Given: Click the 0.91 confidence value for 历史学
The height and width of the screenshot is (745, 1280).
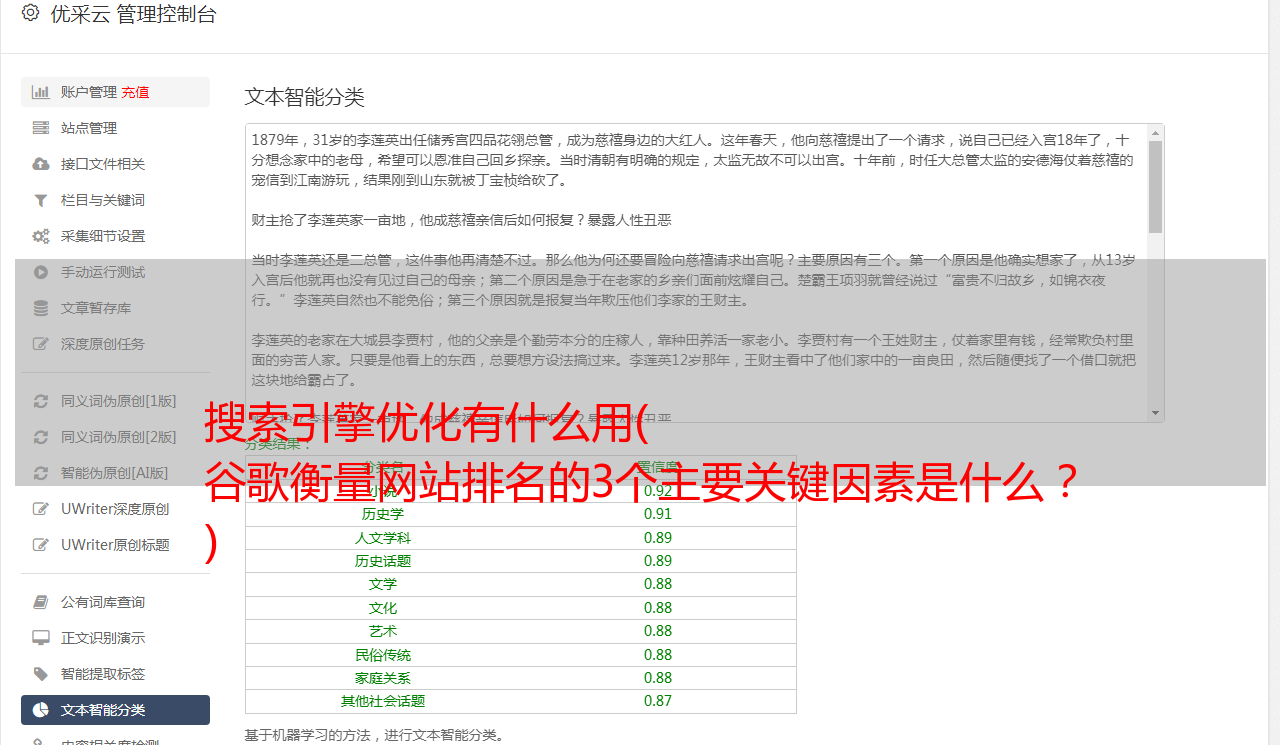Looking at the screenshot, I should click(658, 514).
